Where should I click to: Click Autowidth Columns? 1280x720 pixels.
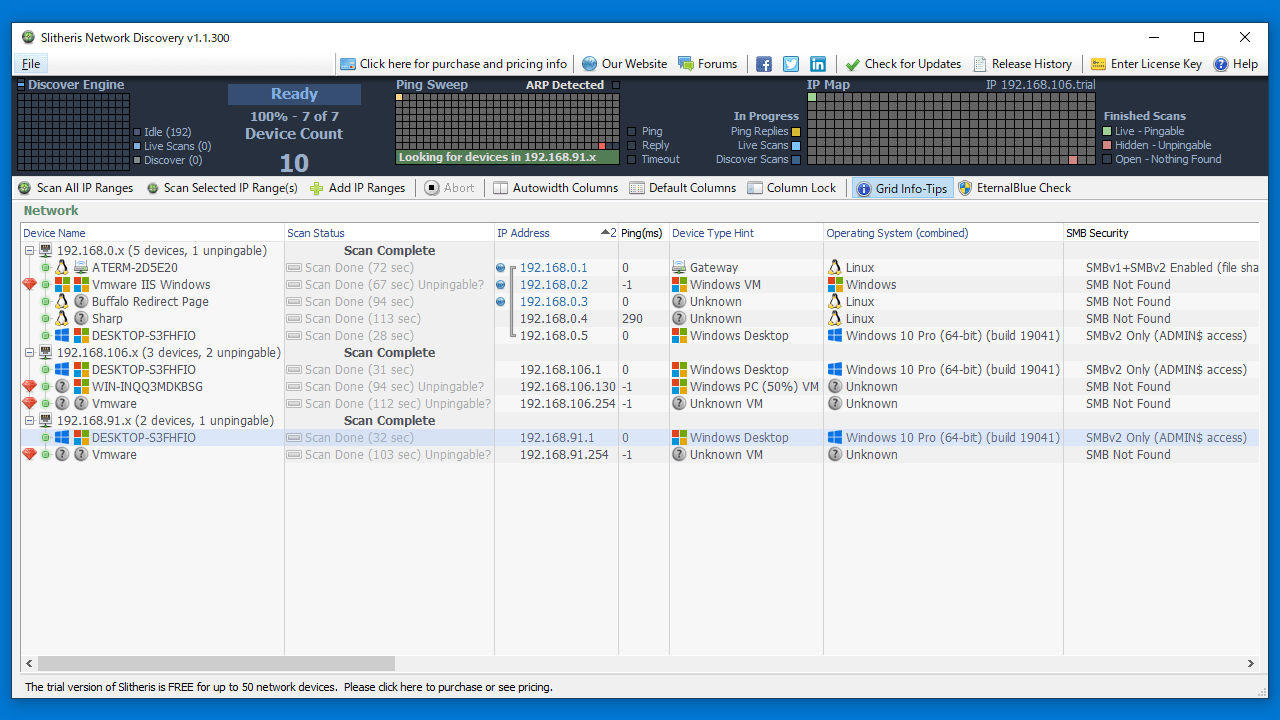[x=556, y=188]
